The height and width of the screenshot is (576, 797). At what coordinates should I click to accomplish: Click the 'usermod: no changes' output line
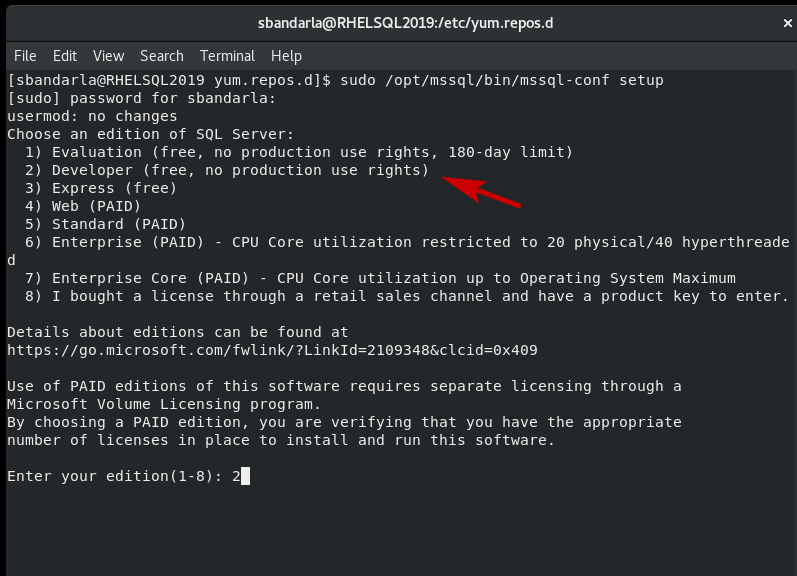click(92, 116)
